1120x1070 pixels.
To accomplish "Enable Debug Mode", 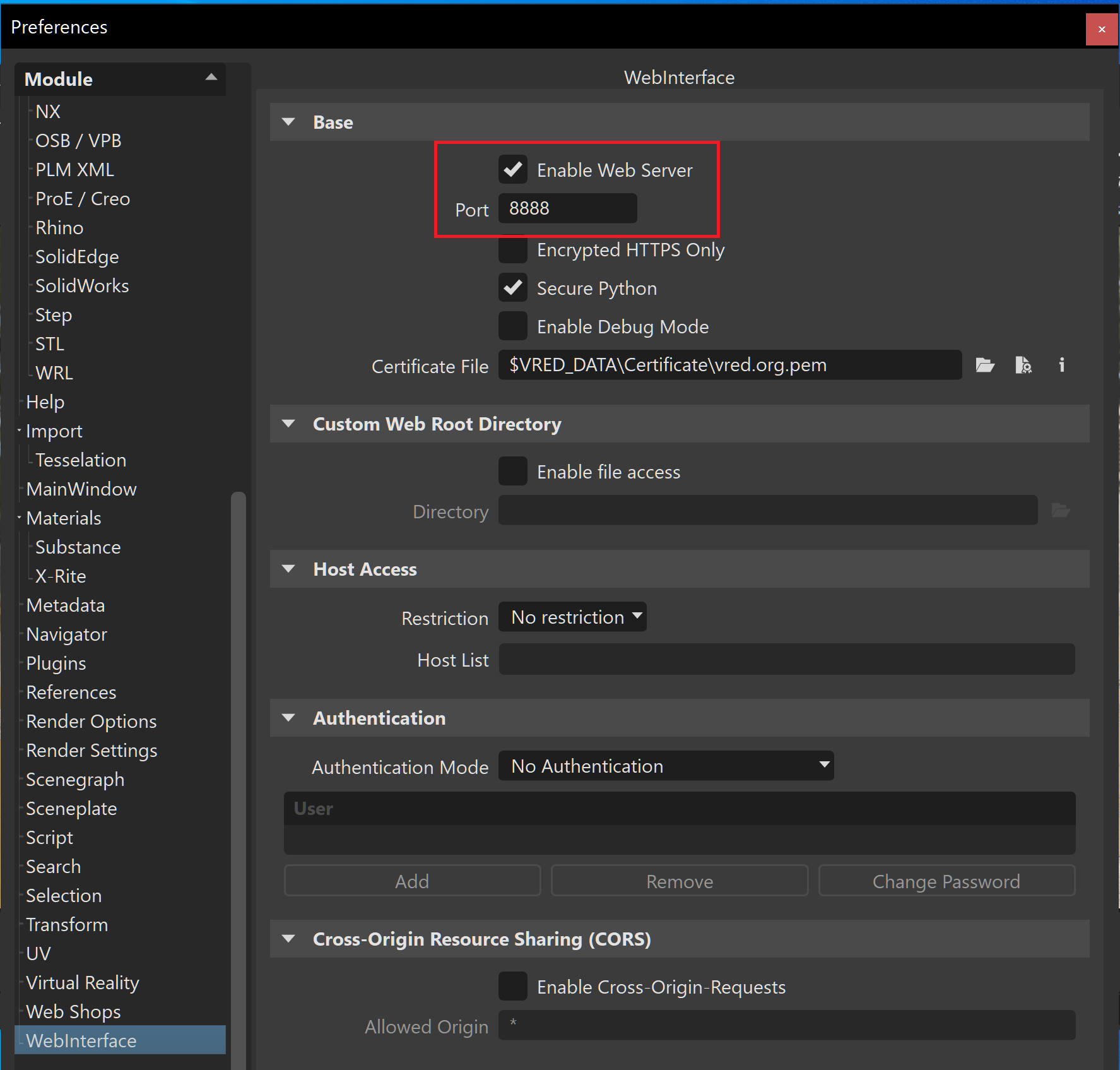I will click(x=513, y=326).
